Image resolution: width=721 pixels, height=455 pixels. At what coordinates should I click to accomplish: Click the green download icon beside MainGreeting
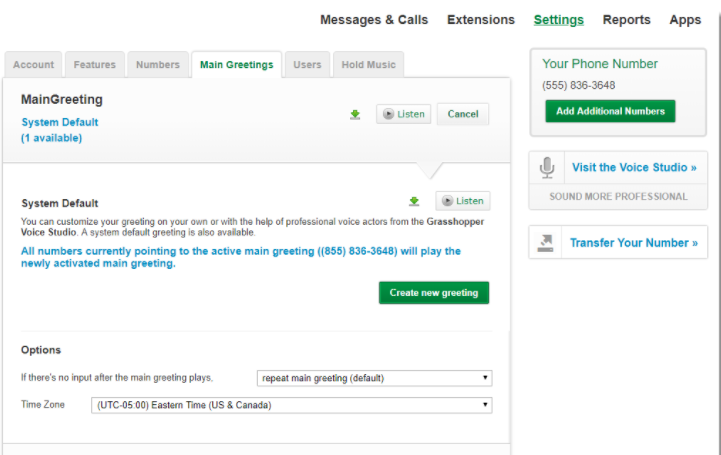click(x=355, y=114)
